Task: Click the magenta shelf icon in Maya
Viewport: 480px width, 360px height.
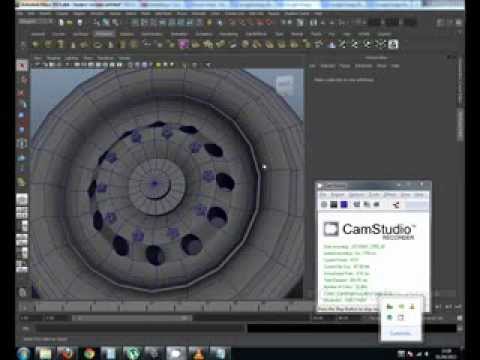Action: (183, 44)
